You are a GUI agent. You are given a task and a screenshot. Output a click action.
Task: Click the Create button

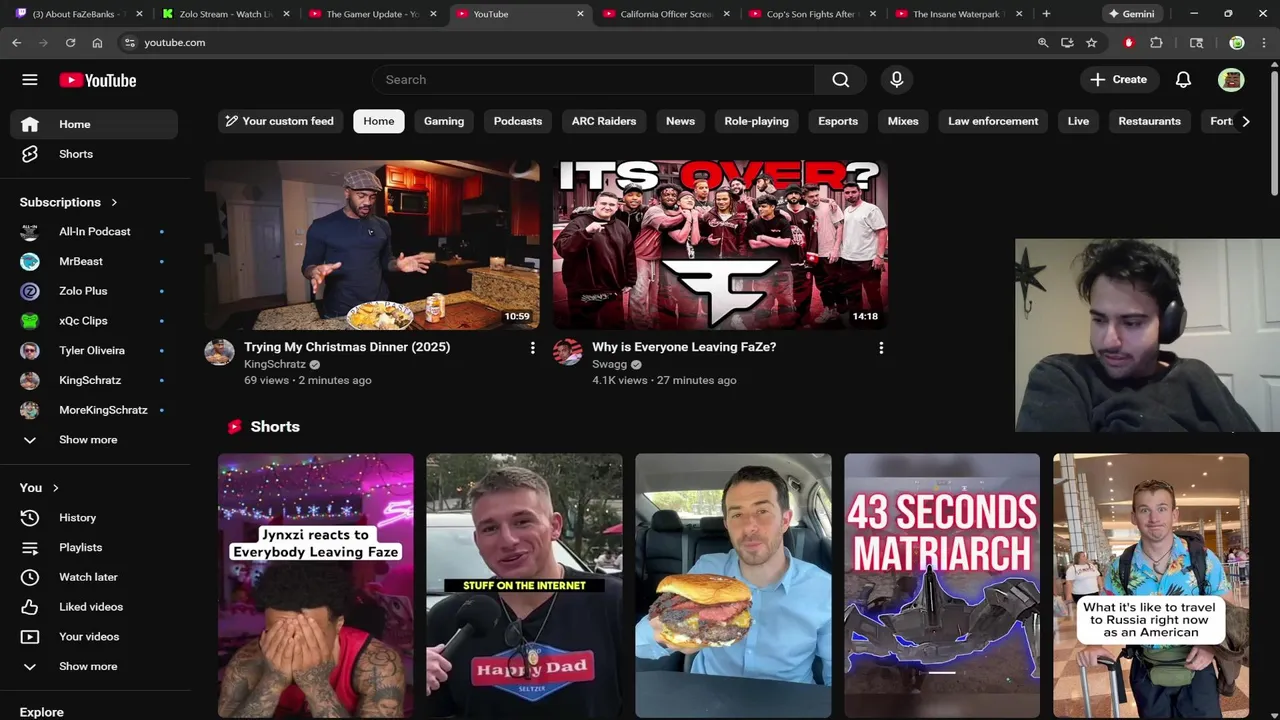coord(1119,80)
